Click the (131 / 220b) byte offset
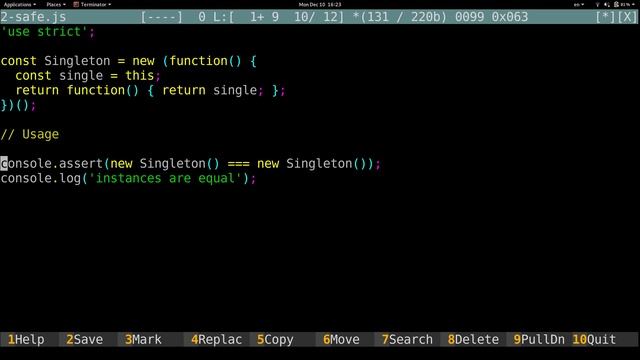 pyautogui.click(x=404, y=17)
